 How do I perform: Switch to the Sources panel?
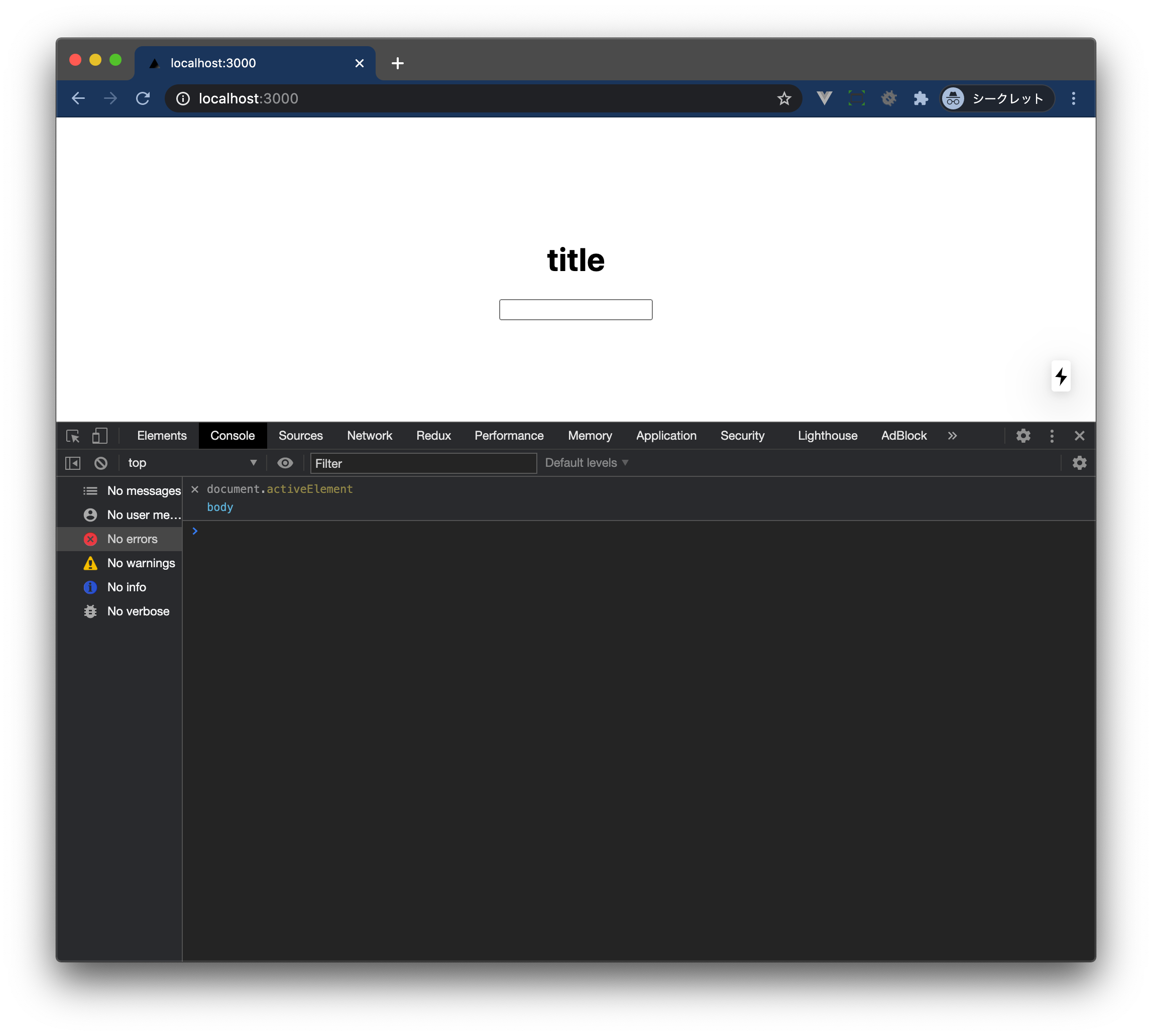point(301,436)
